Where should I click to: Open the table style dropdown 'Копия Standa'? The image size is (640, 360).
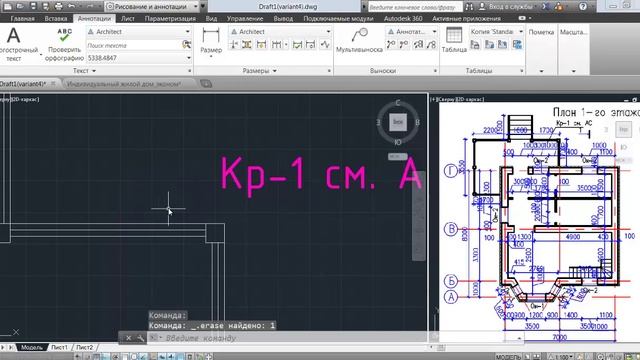point(496,31)
